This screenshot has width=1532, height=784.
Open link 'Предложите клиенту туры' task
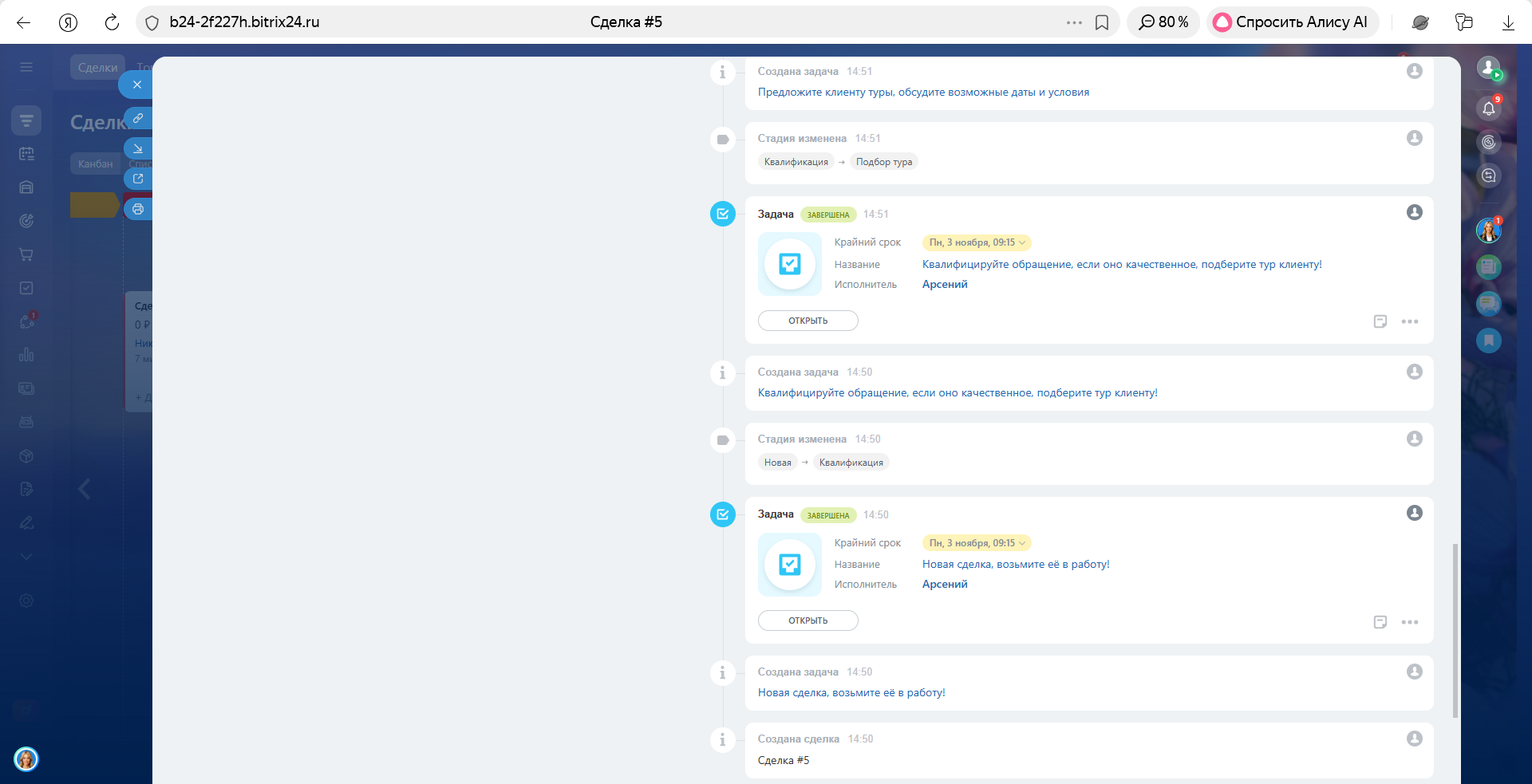923,93
